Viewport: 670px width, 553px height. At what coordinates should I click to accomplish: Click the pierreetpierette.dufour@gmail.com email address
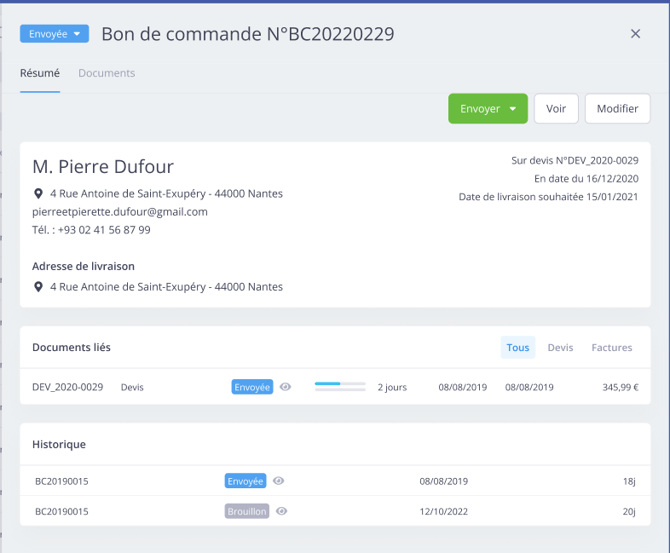[x=120, y=212]
